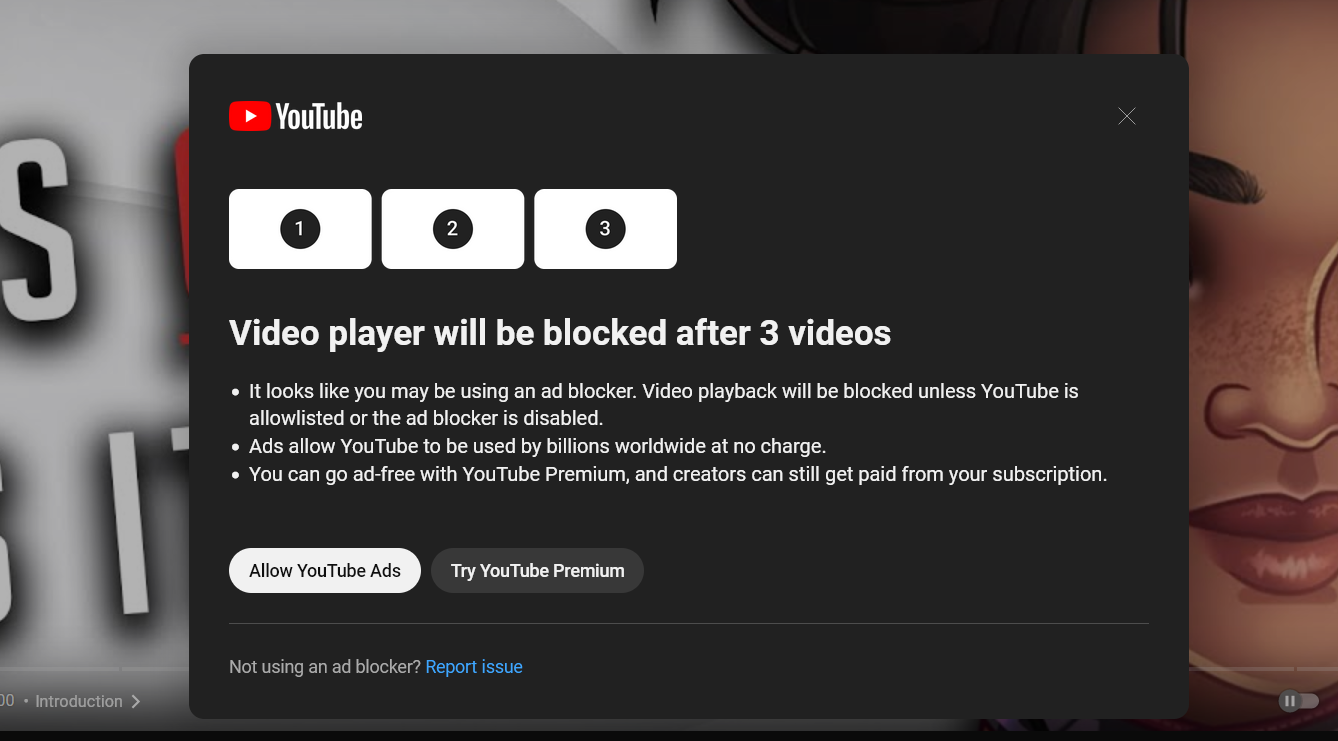
Task: Open Report issue link
Action: [x=474, y=666]
